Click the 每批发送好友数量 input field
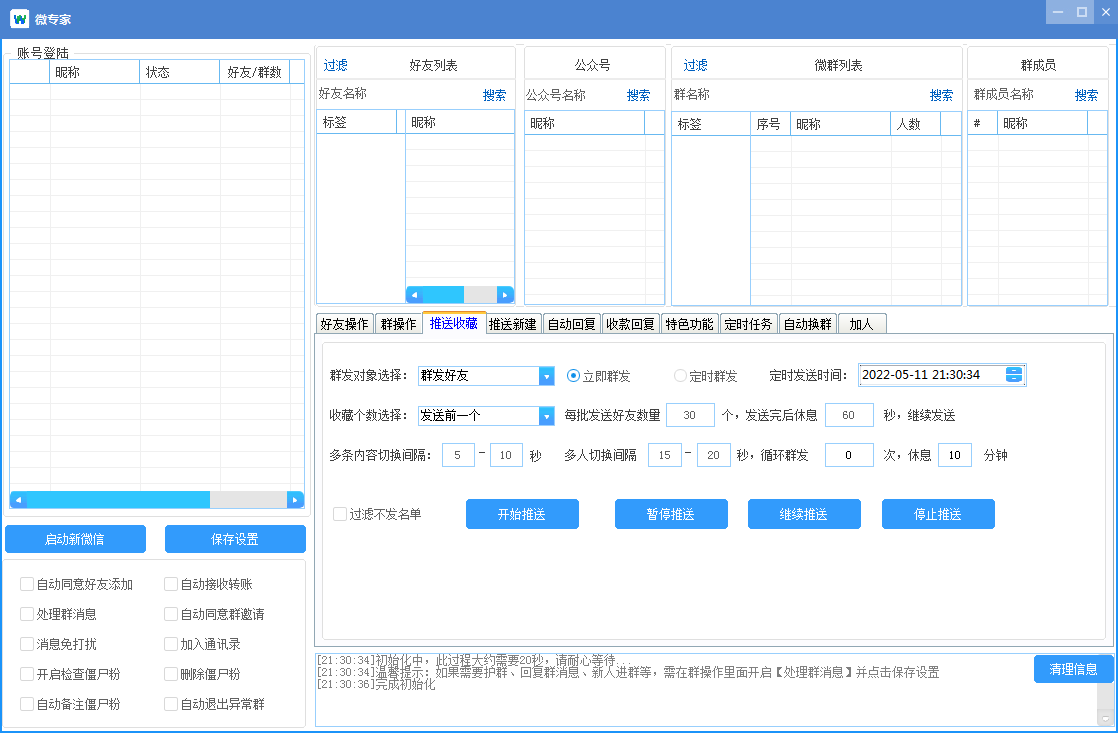1118x733 pixels. 690,415
